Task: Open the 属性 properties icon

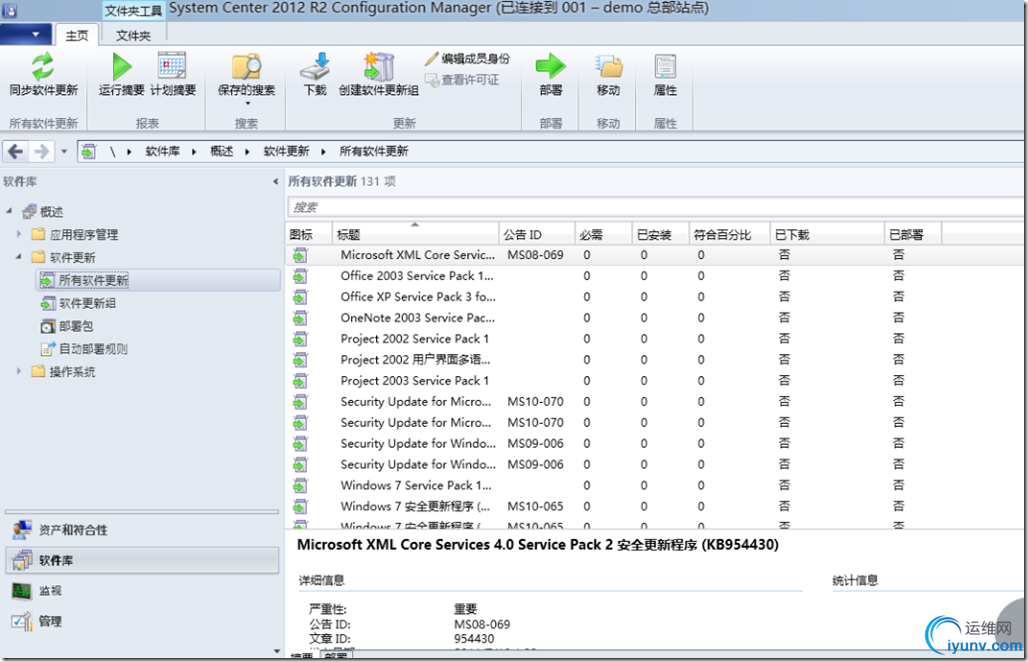Action: click(x=665, y=66)
